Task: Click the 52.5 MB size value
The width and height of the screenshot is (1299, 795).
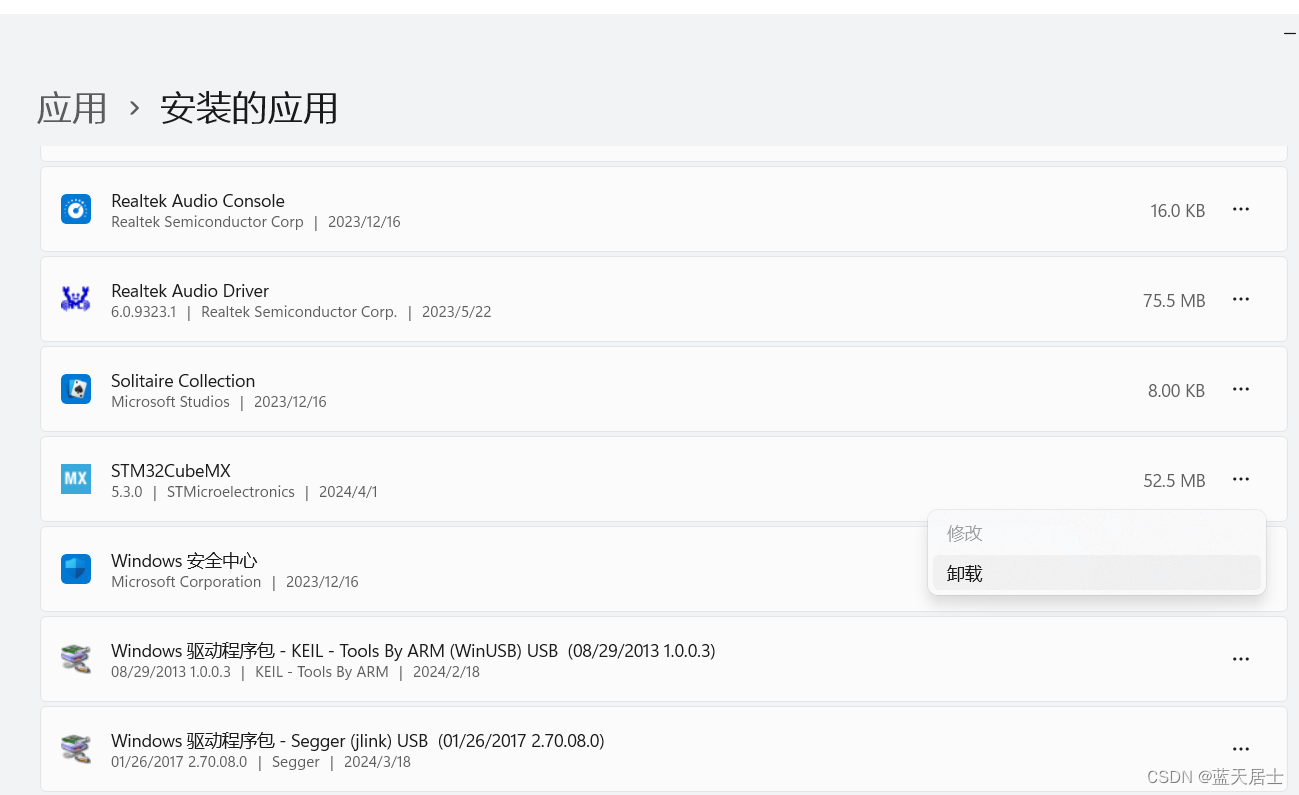Action: tap(1174, 481)
